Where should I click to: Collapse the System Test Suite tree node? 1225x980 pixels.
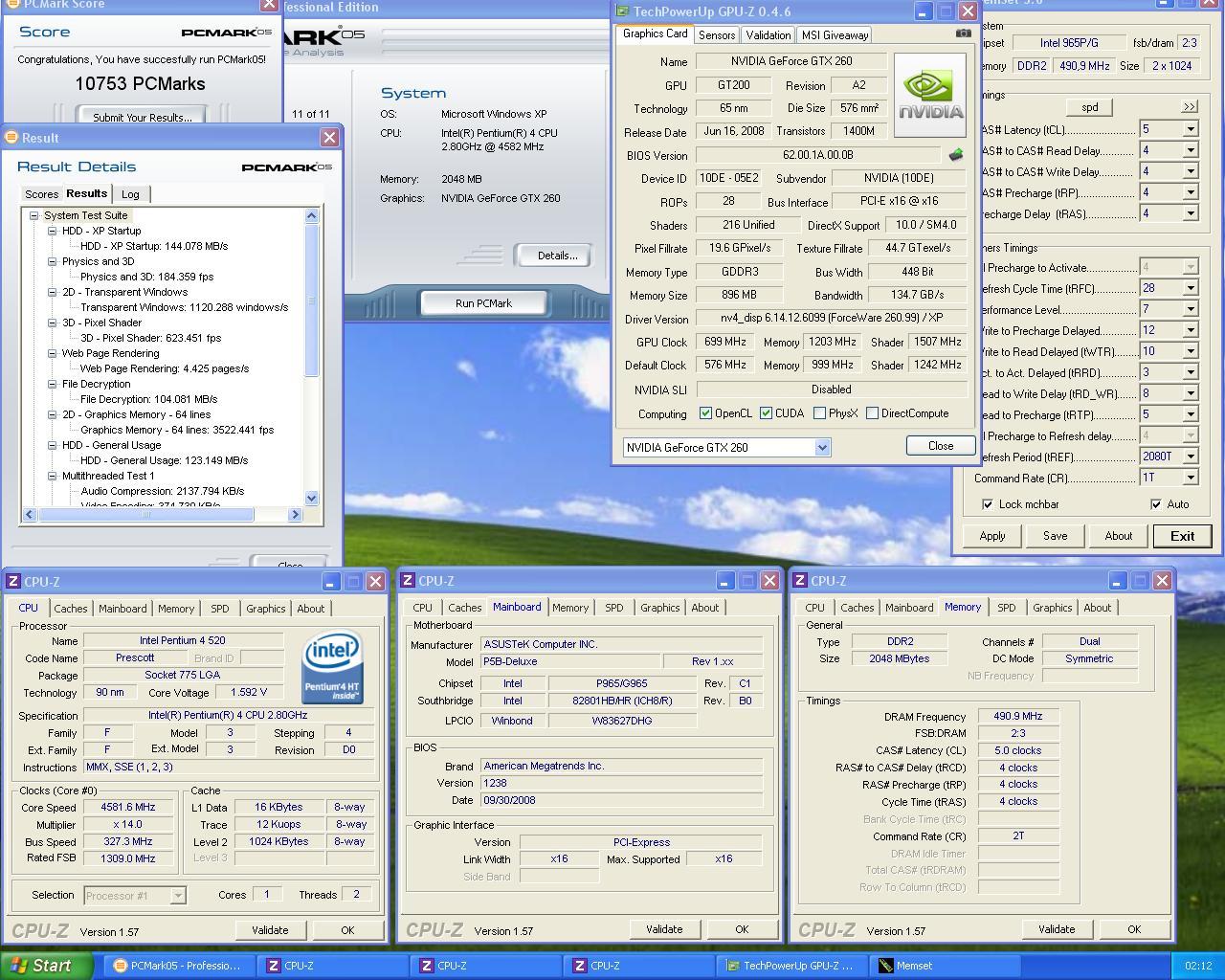pyautogui.click(x=33, y=215)
